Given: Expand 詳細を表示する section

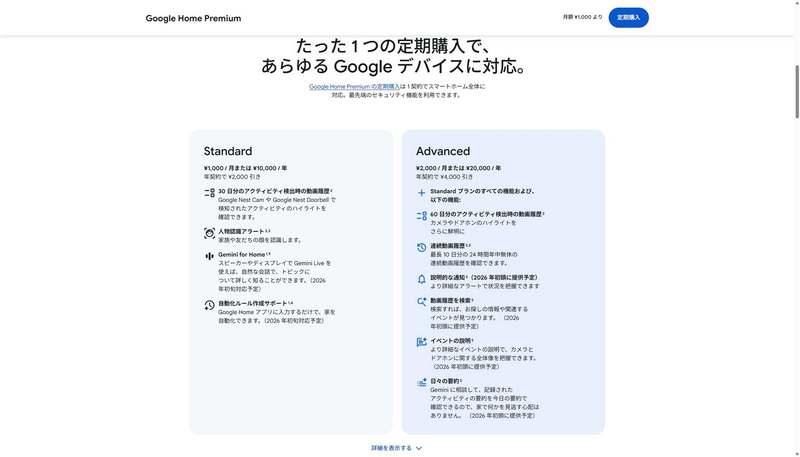Looking at the screenshot, I should (x=396, y=448).
